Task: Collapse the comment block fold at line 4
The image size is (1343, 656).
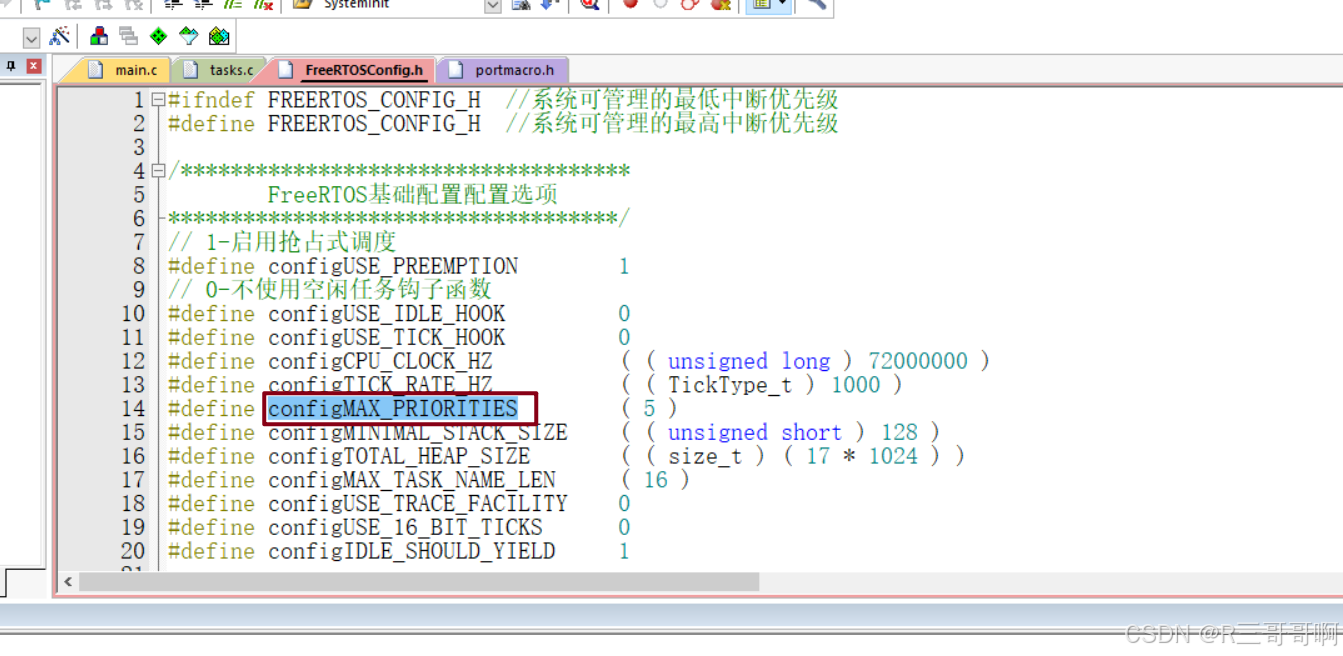Action: 158,171
